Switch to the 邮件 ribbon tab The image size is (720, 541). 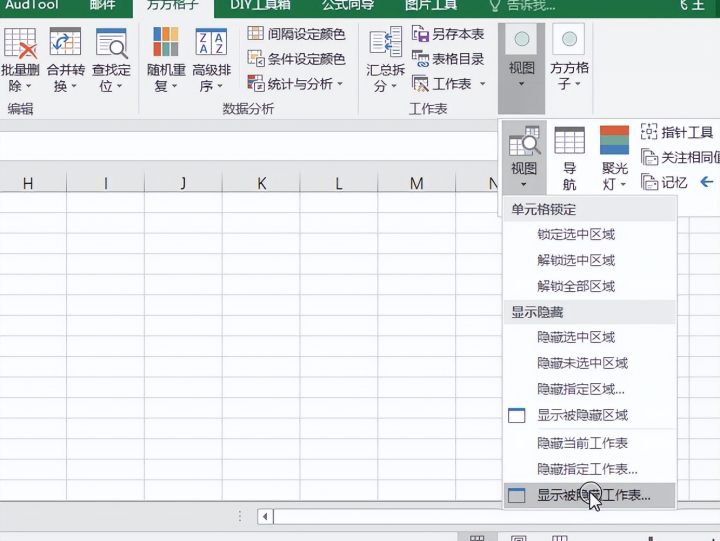(x=102, y=6)
